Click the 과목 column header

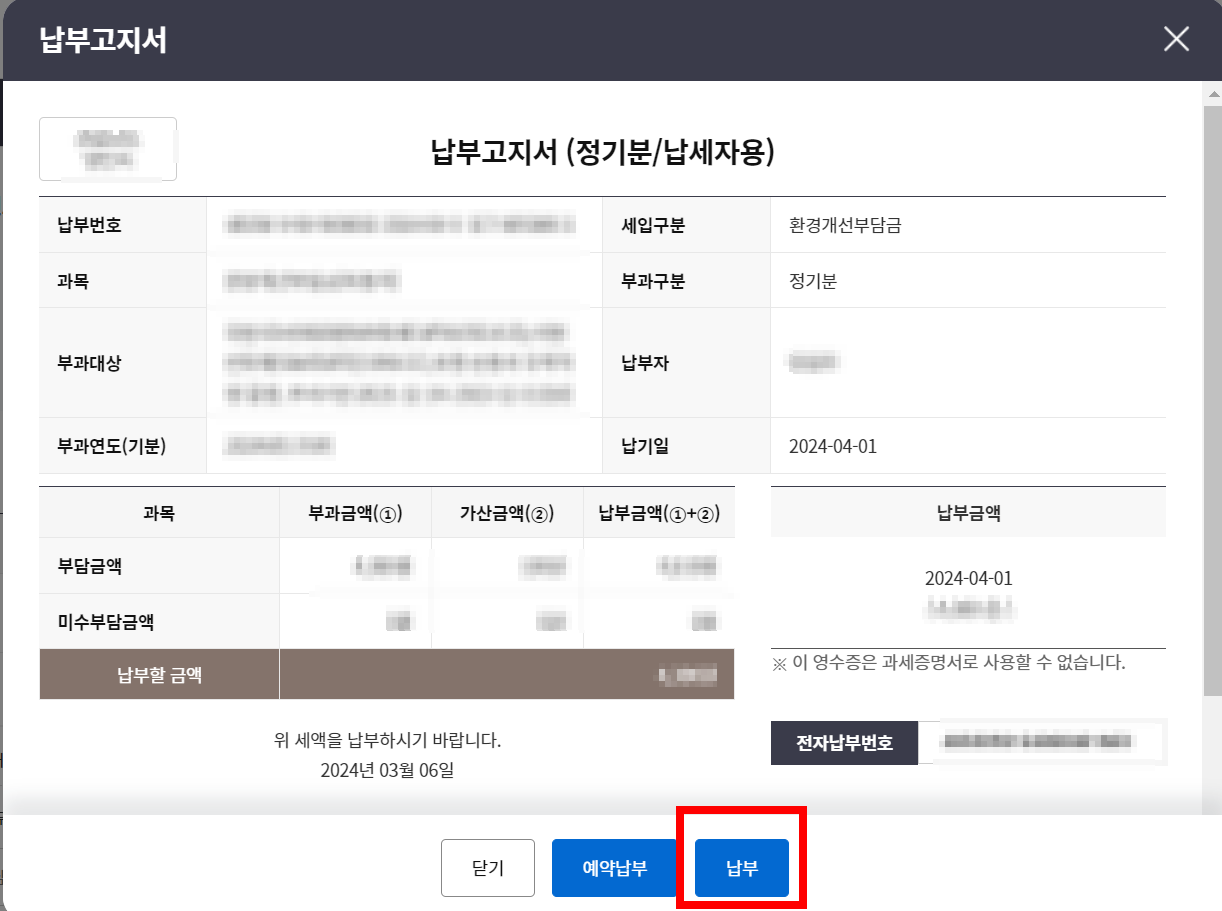click(158, 512)
